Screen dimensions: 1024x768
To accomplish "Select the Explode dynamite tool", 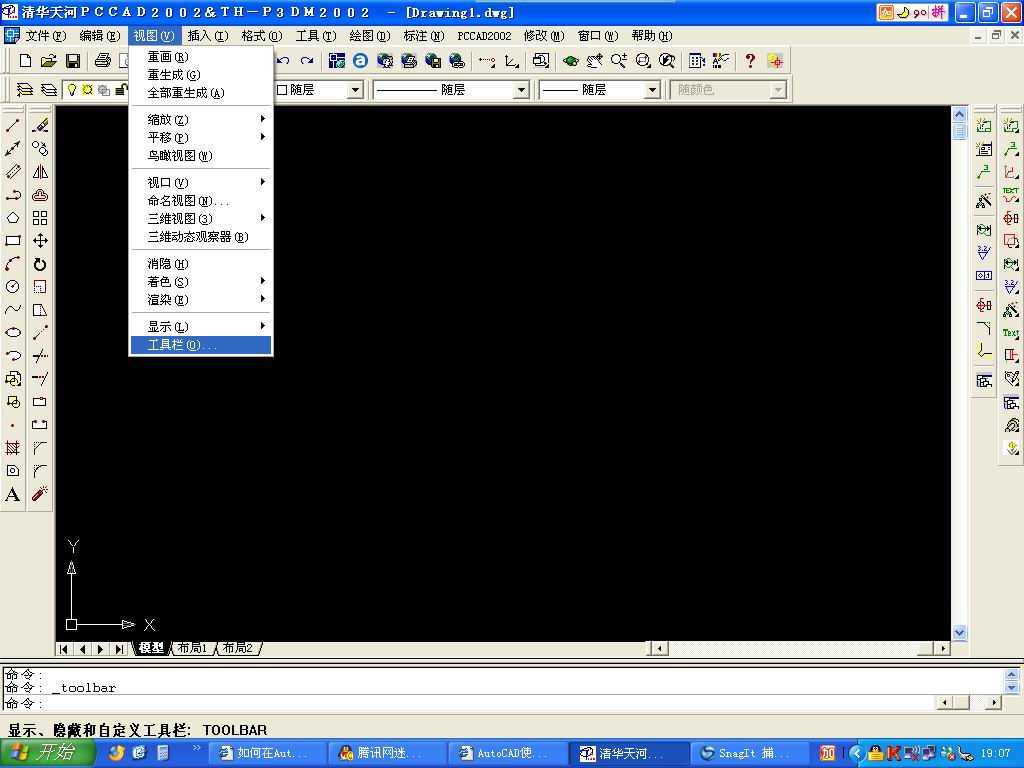I will [x=40, y=494].
